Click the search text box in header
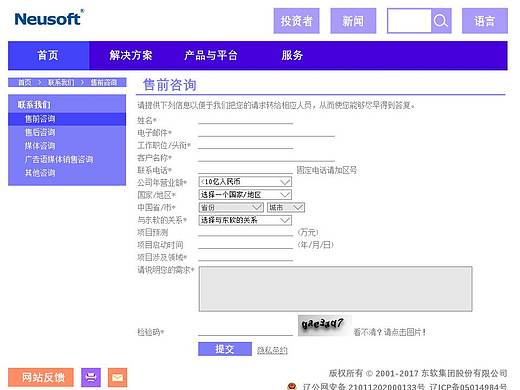Image resolution: width=520 pixels, height=390 pixels. point(410,21)
